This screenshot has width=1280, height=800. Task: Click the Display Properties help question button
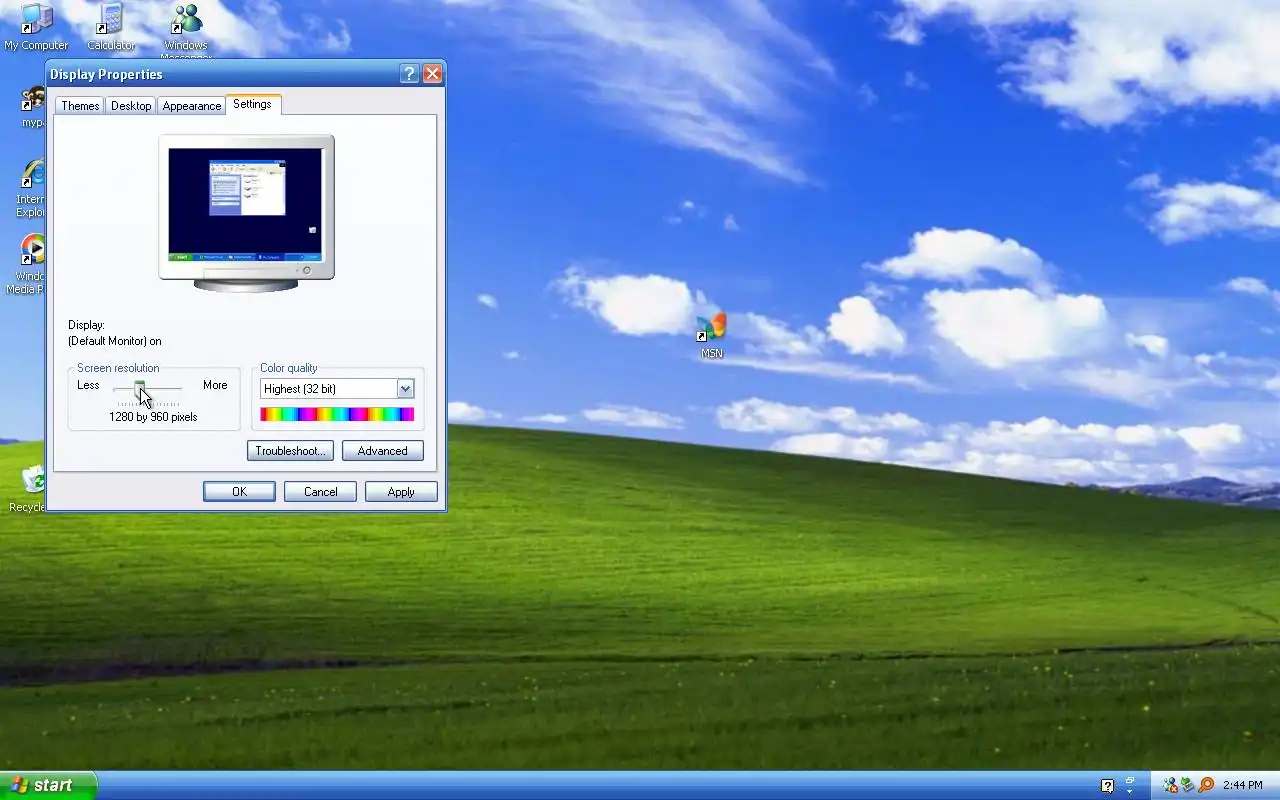point(409,74)
